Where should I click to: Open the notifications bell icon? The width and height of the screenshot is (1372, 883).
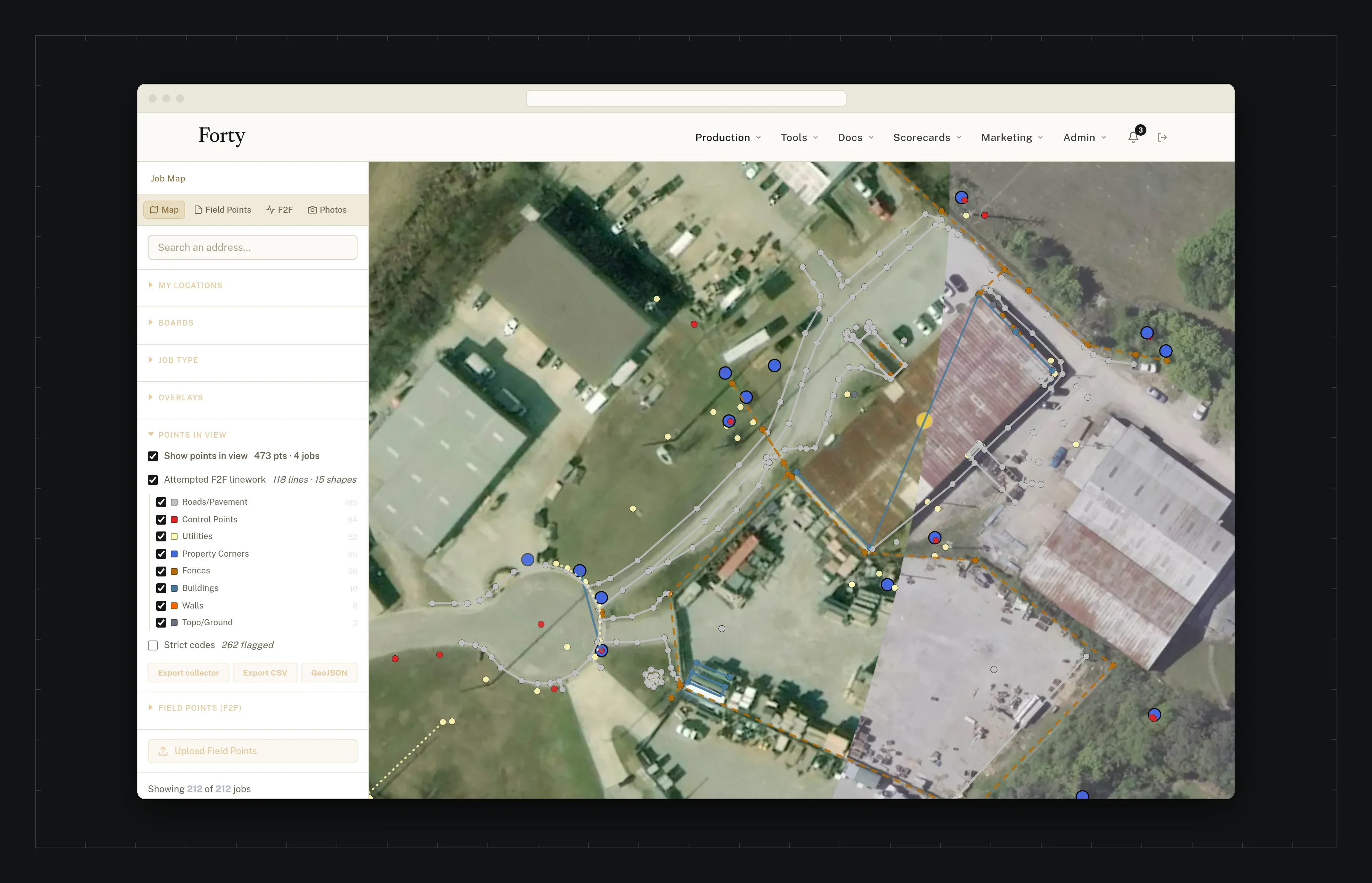(1133, 137)
